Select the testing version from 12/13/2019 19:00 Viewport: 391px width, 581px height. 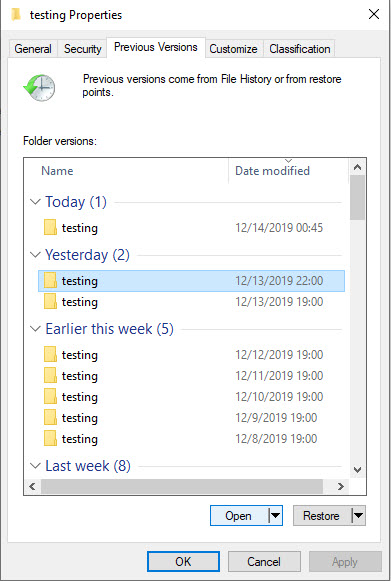click(x=191, y=302)
